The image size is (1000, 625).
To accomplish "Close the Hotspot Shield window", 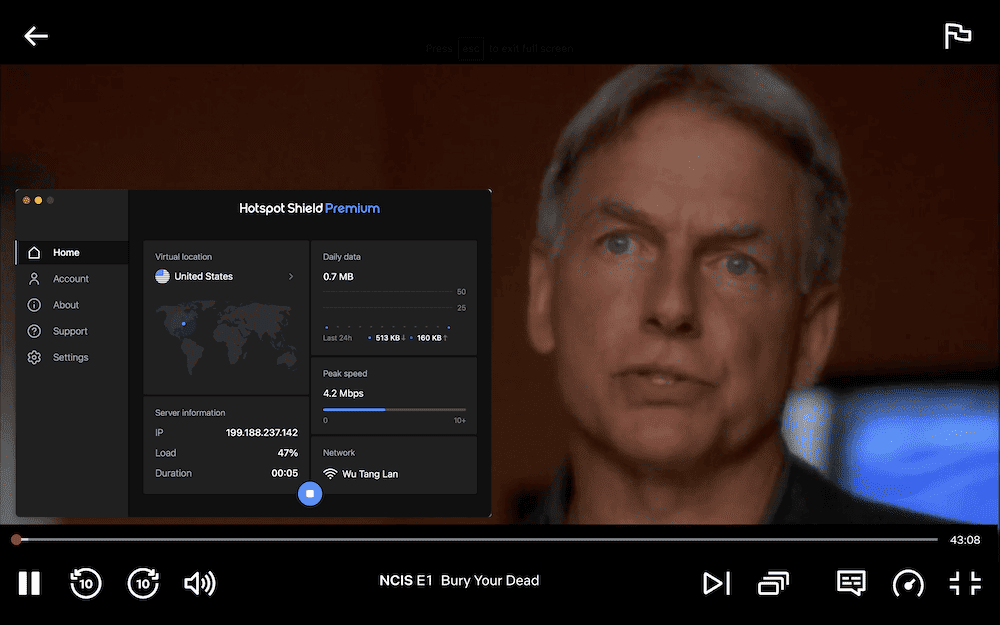I will point(26,200).
